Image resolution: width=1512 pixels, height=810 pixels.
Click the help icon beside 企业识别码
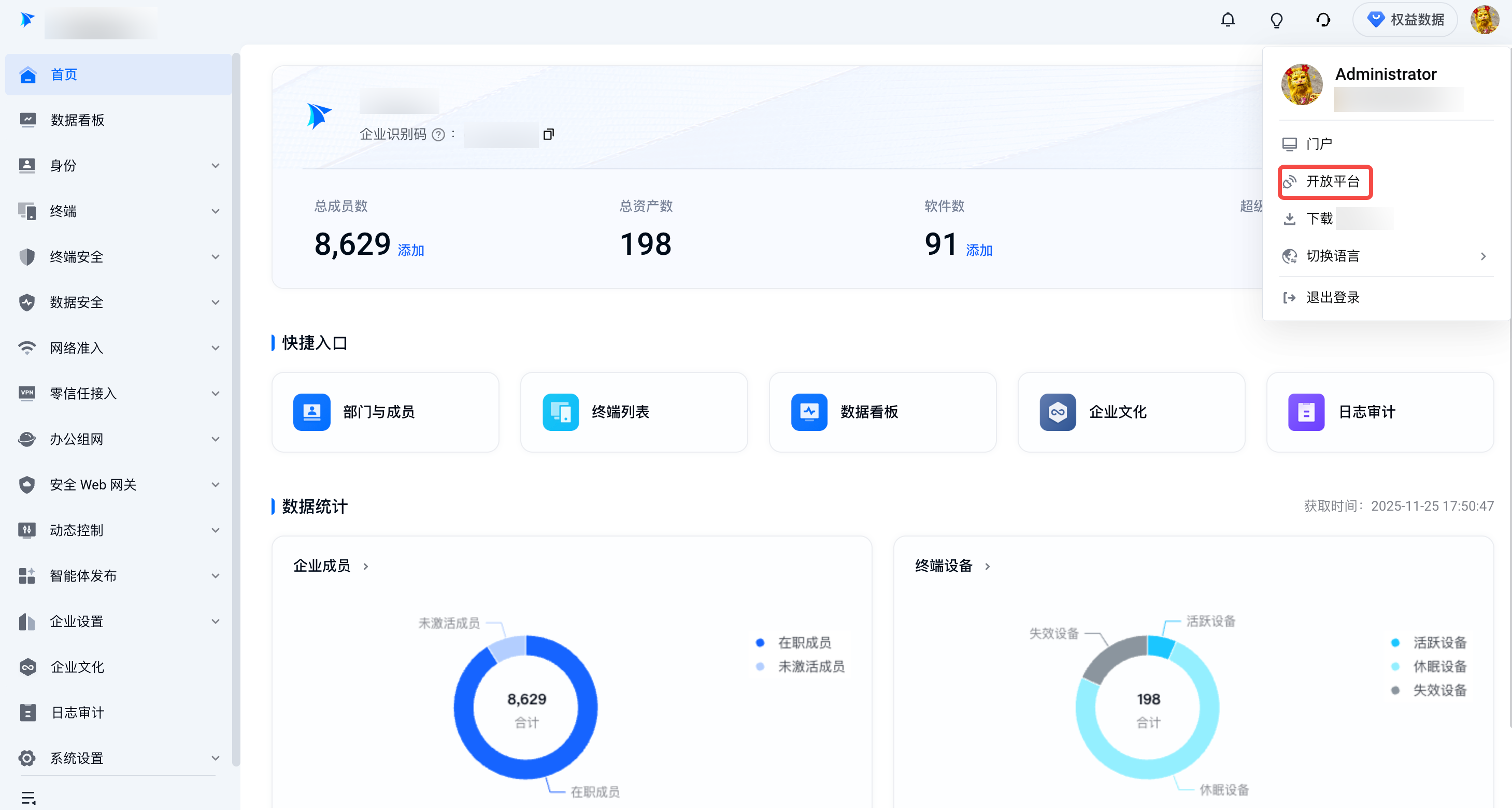tap(438, 135)
